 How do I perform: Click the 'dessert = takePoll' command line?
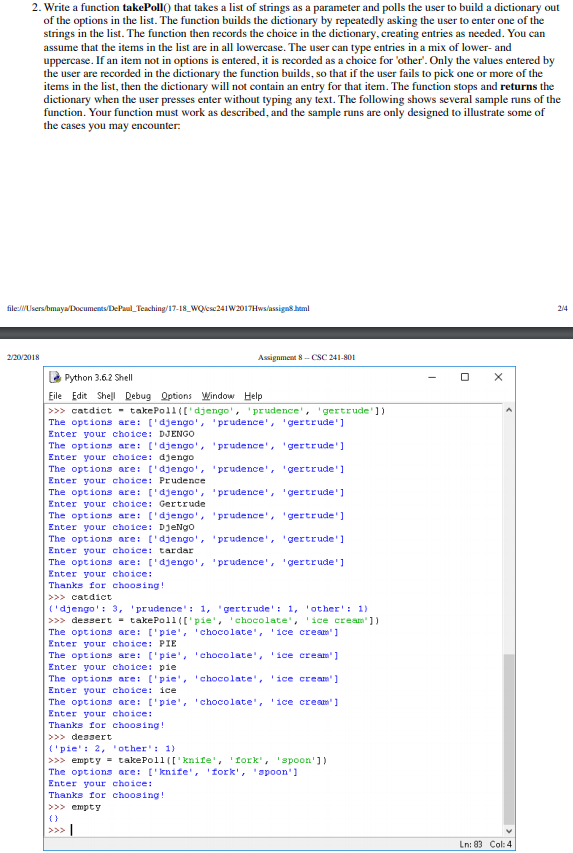(214, 620)
